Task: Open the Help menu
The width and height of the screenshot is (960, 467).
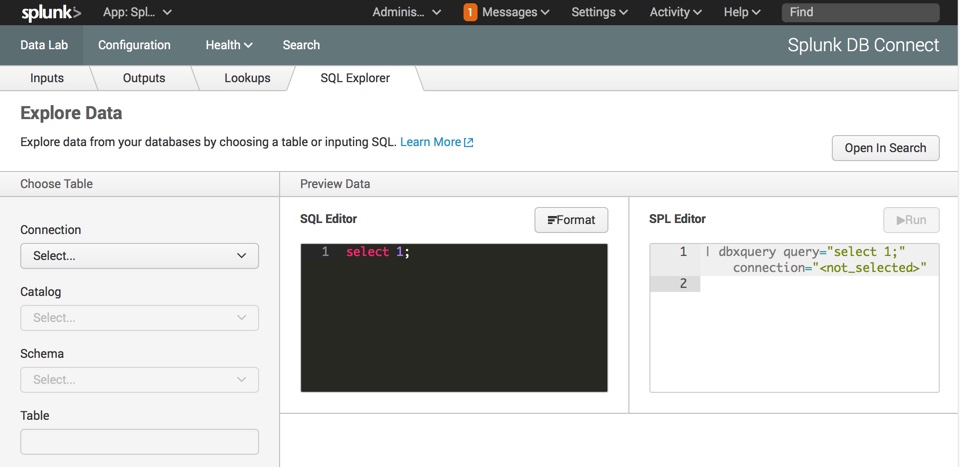Action: tap(742, 12)
